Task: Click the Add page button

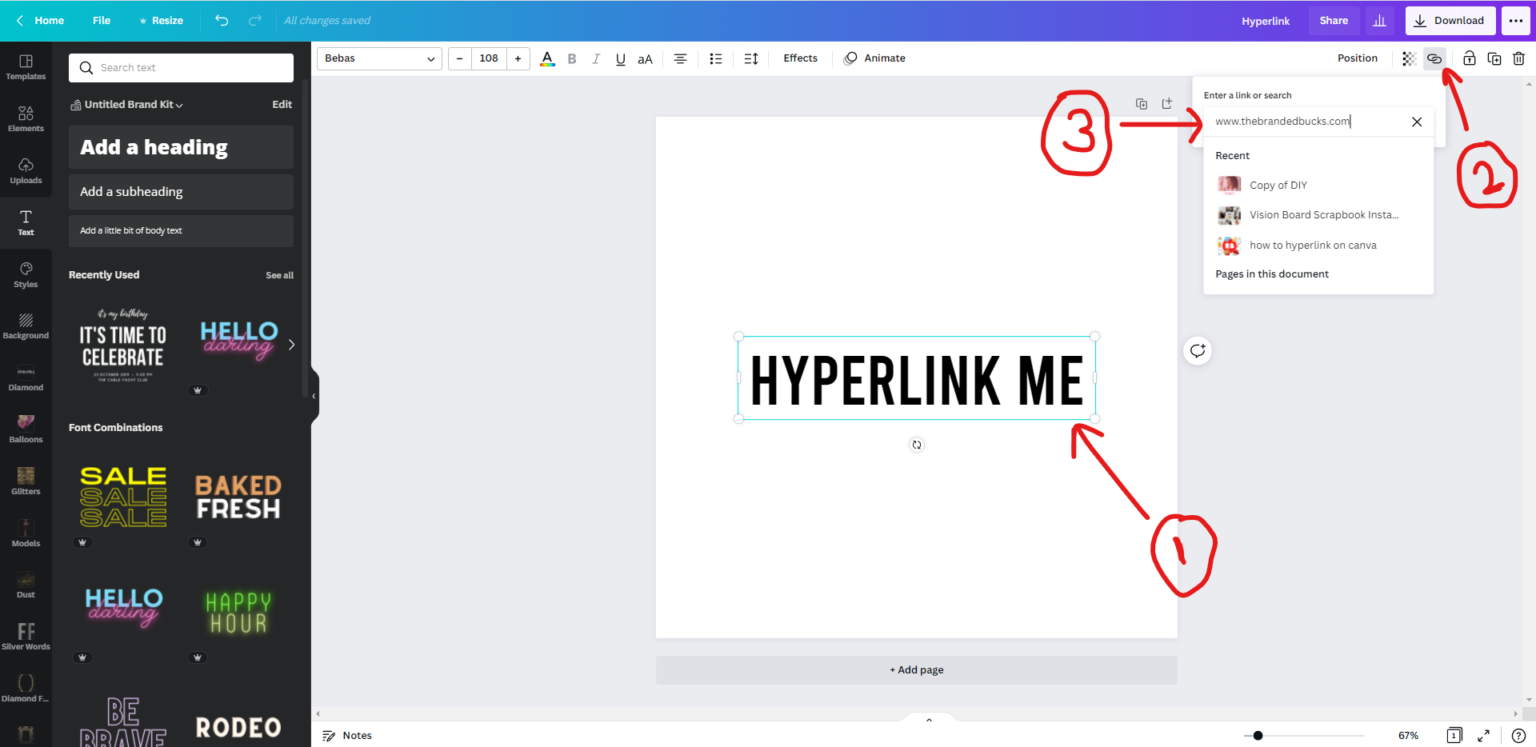Action: (x=916, y=670)
